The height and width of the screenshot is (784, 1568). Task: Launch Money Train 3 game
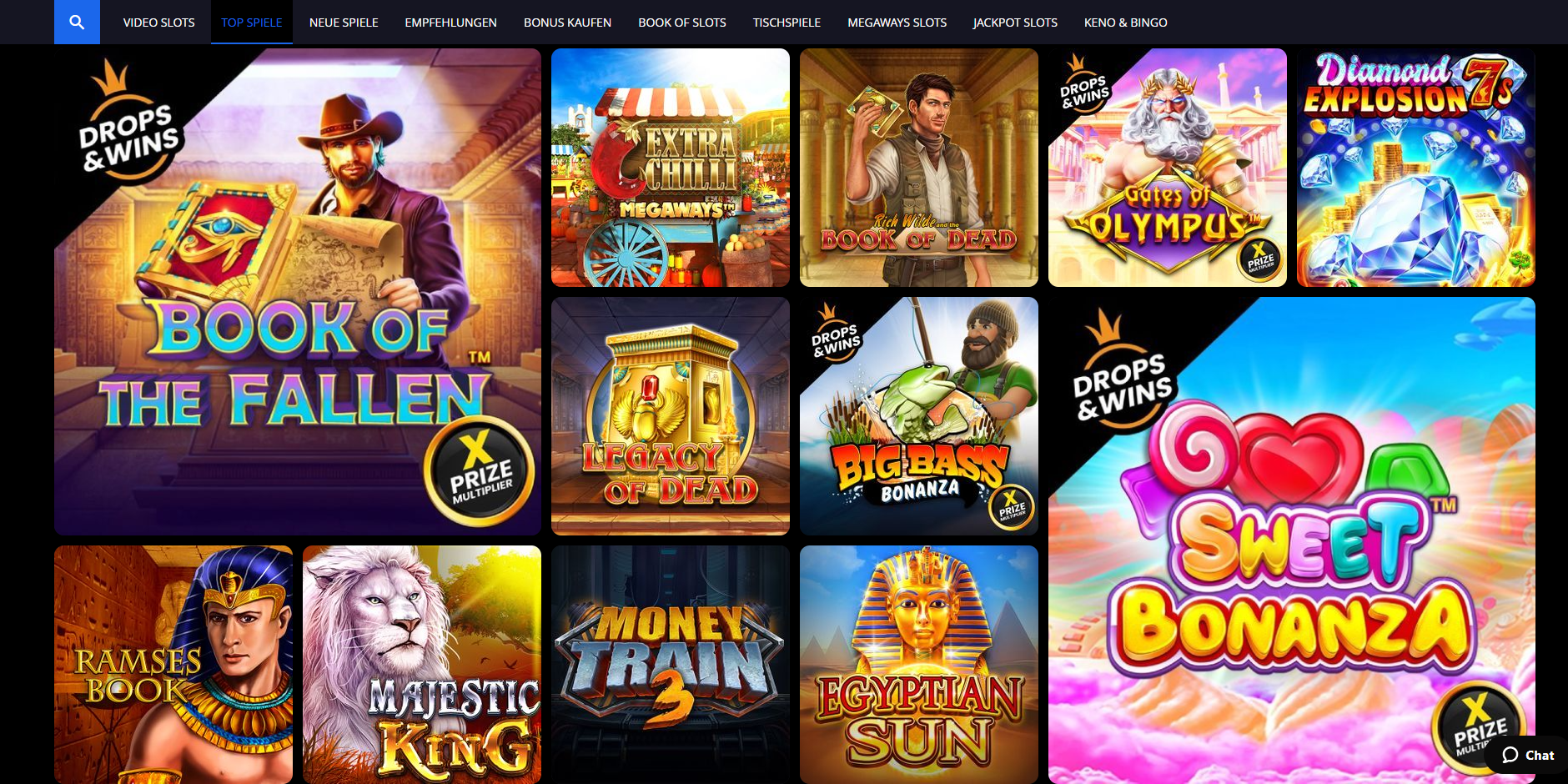[671, 665]
